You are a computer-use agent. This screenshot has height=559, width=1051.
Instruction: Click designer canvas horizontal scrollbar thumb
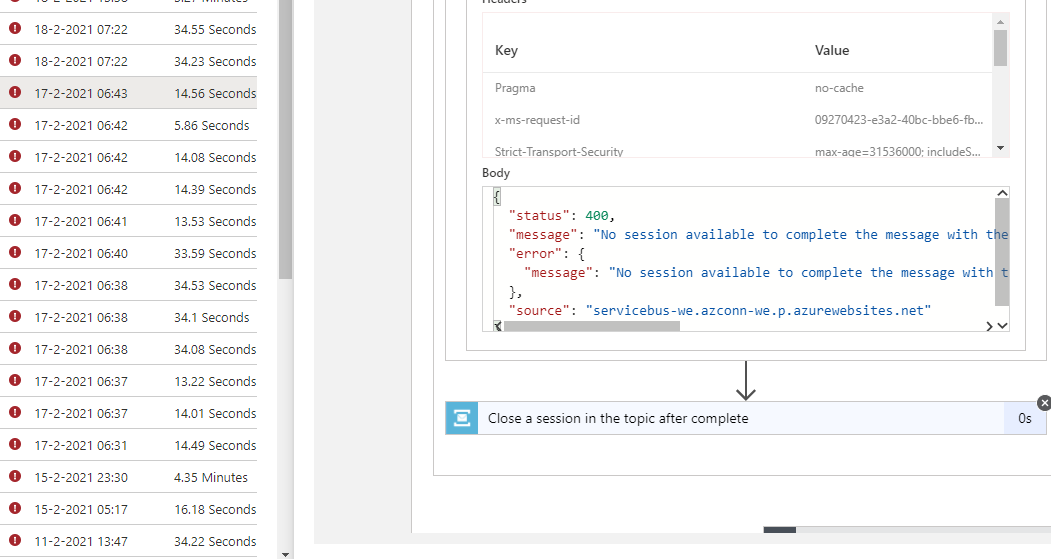(x=780, y=530)
